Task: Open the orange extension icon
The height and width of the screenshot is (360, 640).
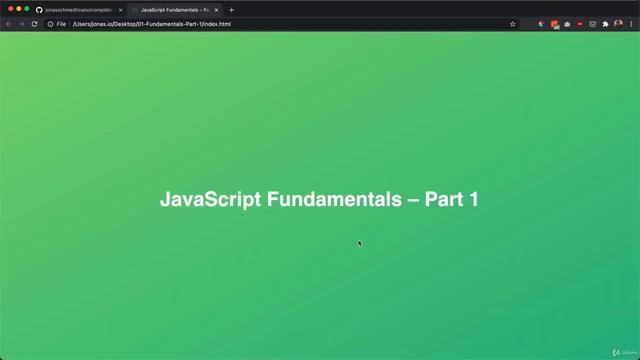Action: pos(555,24)
